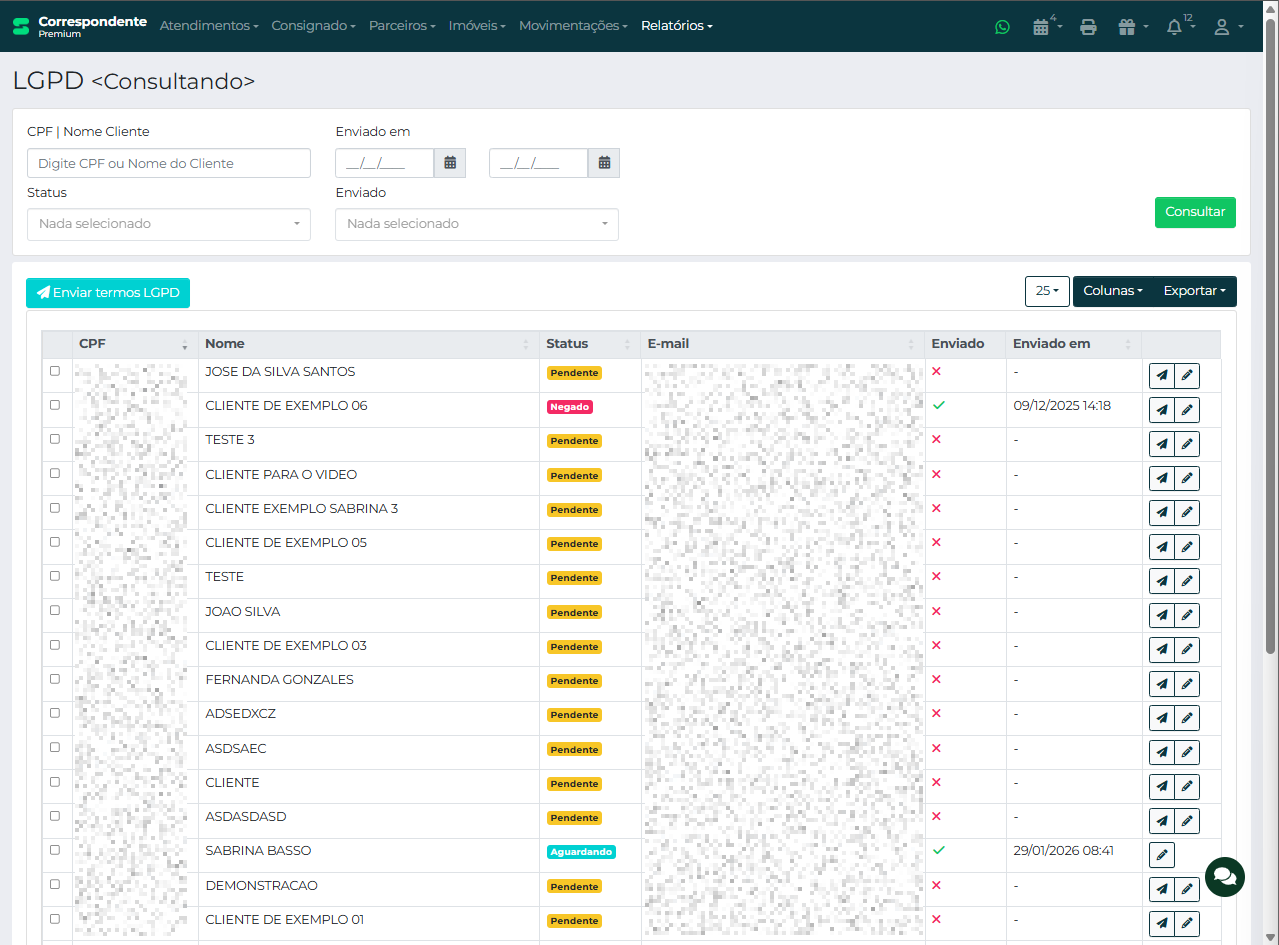The width and height of the screenshot is (1279, 945).
Task: Select checkbox for CLIENTE DE EXEMPLO 06
Action: pyautogui.click(x=55, y=405)
